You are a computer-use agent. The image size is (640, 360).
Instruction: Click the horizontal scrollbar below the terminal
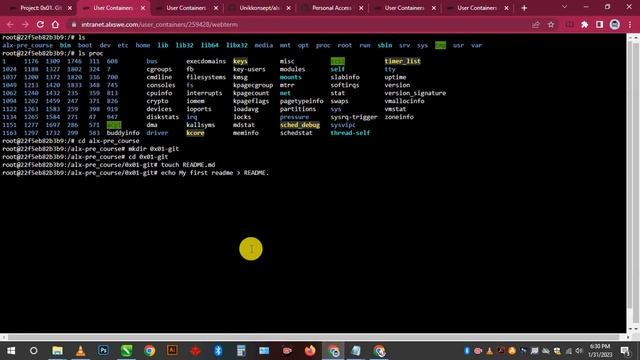(x=313, y=337)
